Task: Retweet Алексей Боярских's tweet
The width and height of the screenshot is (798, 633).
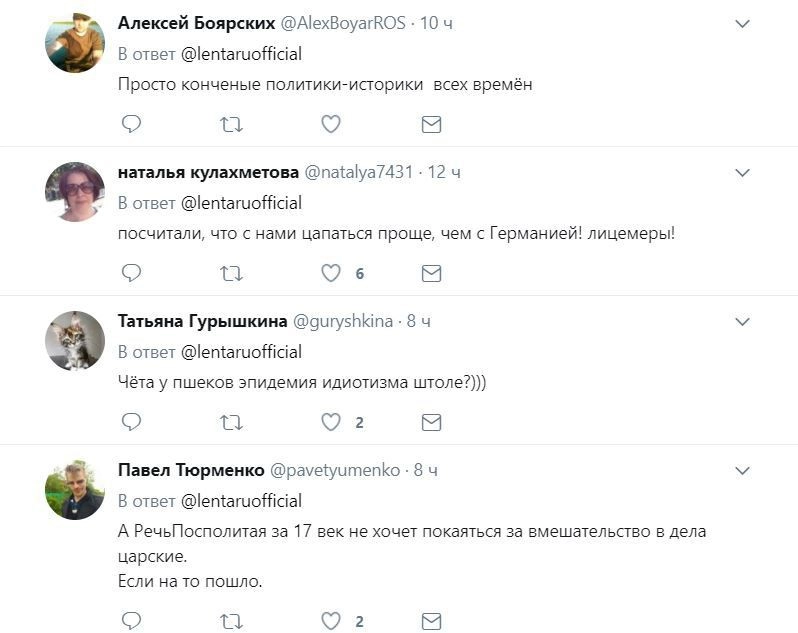Action: tap(231, 124)
